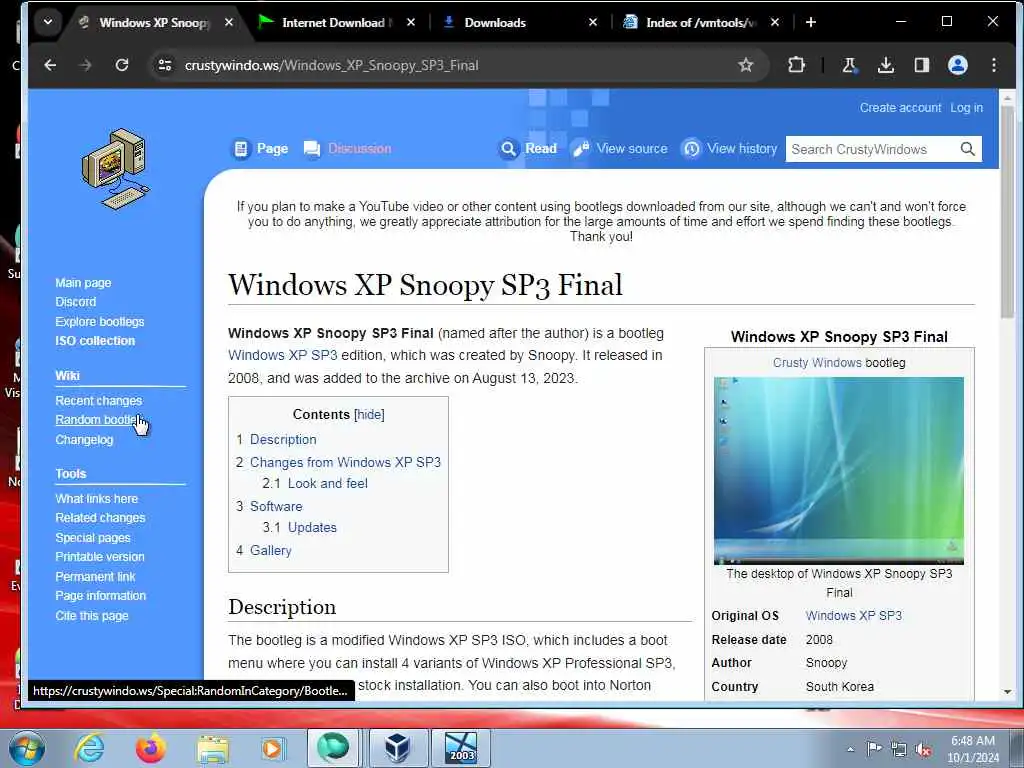Open Windows XP SP3 link in intro paragraph
The width and height of the screenshot is (1024, 768).
coord(282,355)
